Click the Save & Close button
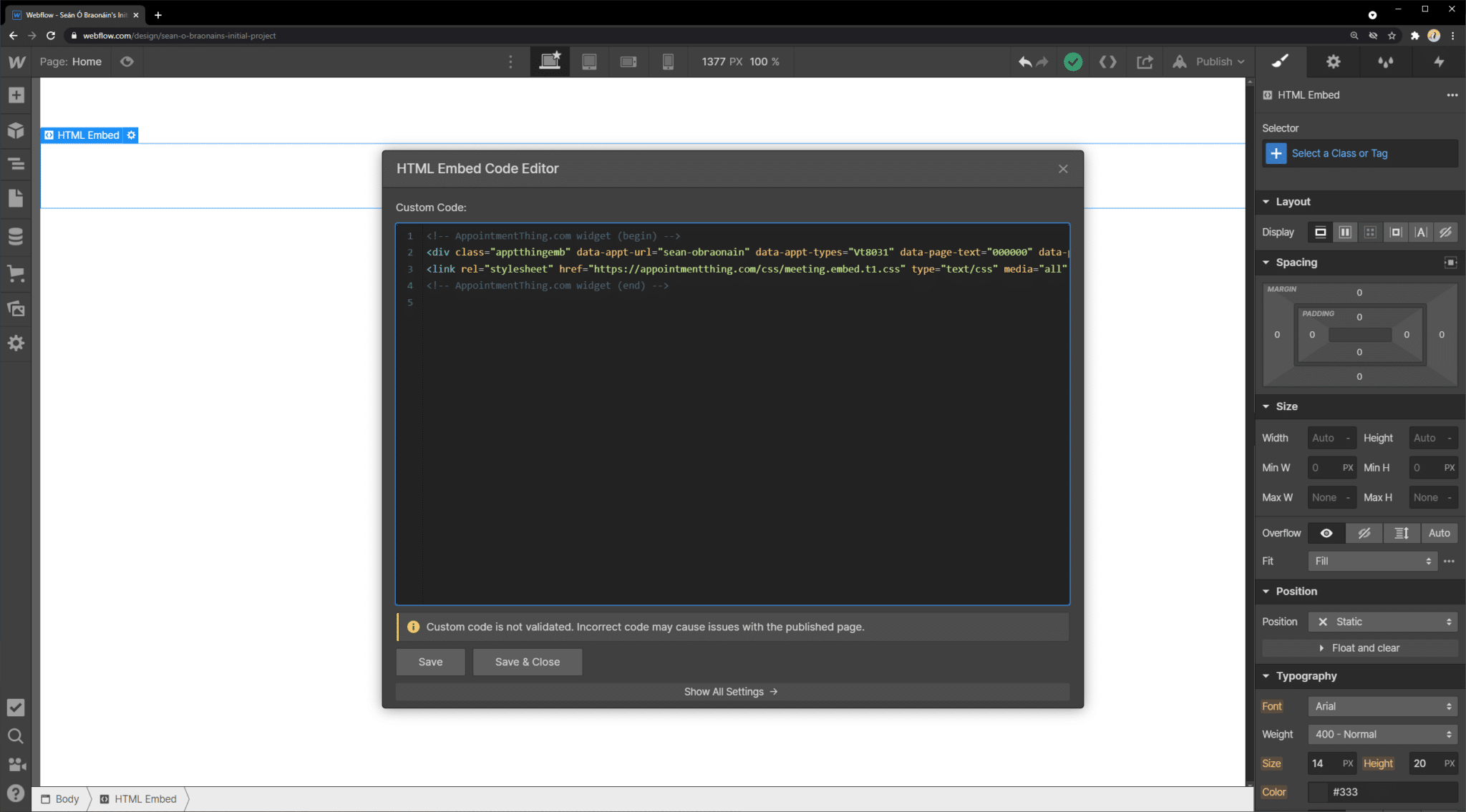 (x=527, y=662)
